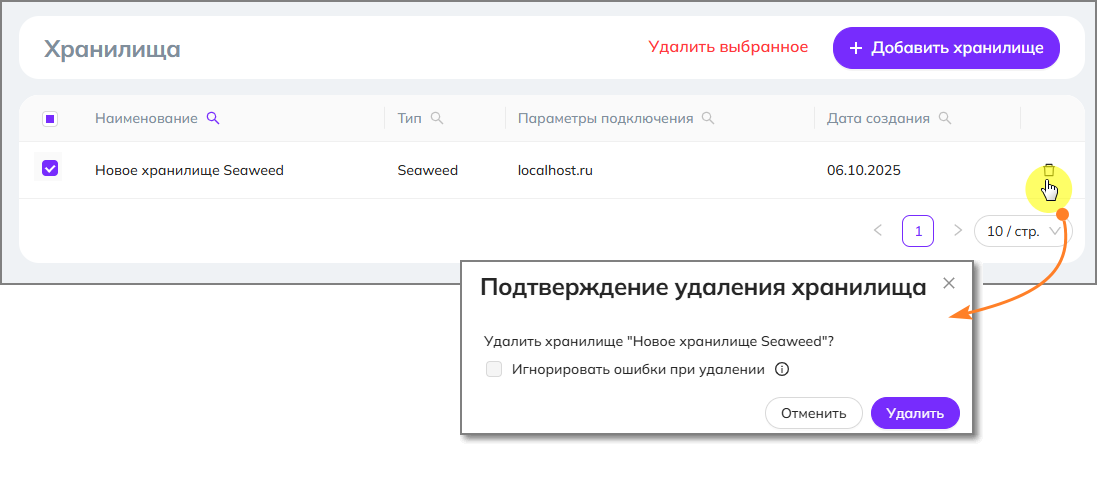The image size is (1097, 491).
Task: Click the localhost.ru connection cell
Action: tap(555, 170)
